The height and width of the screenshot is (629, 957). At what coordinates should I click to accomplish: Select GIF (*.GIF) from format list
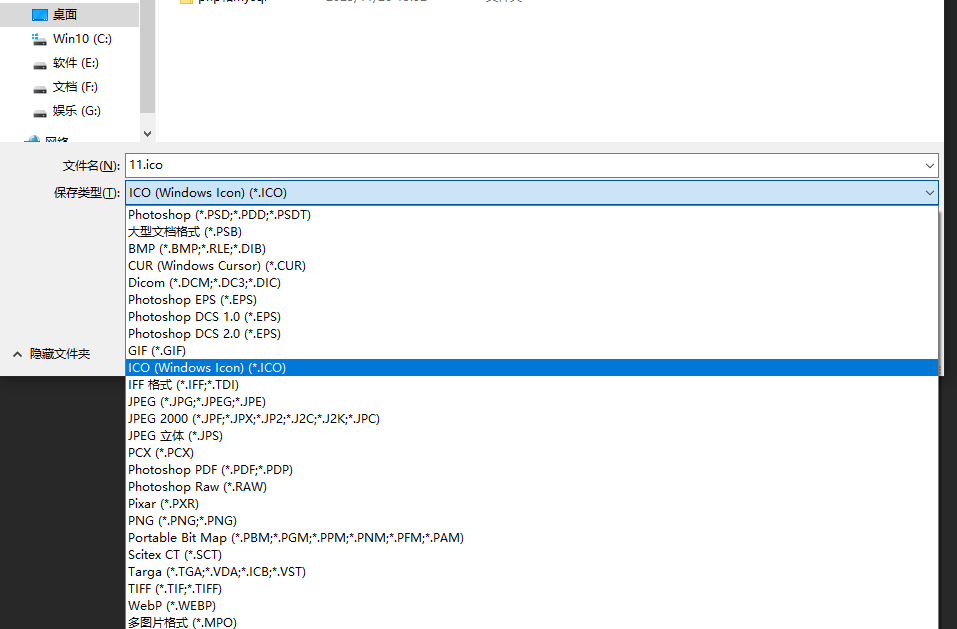[157, 350]
